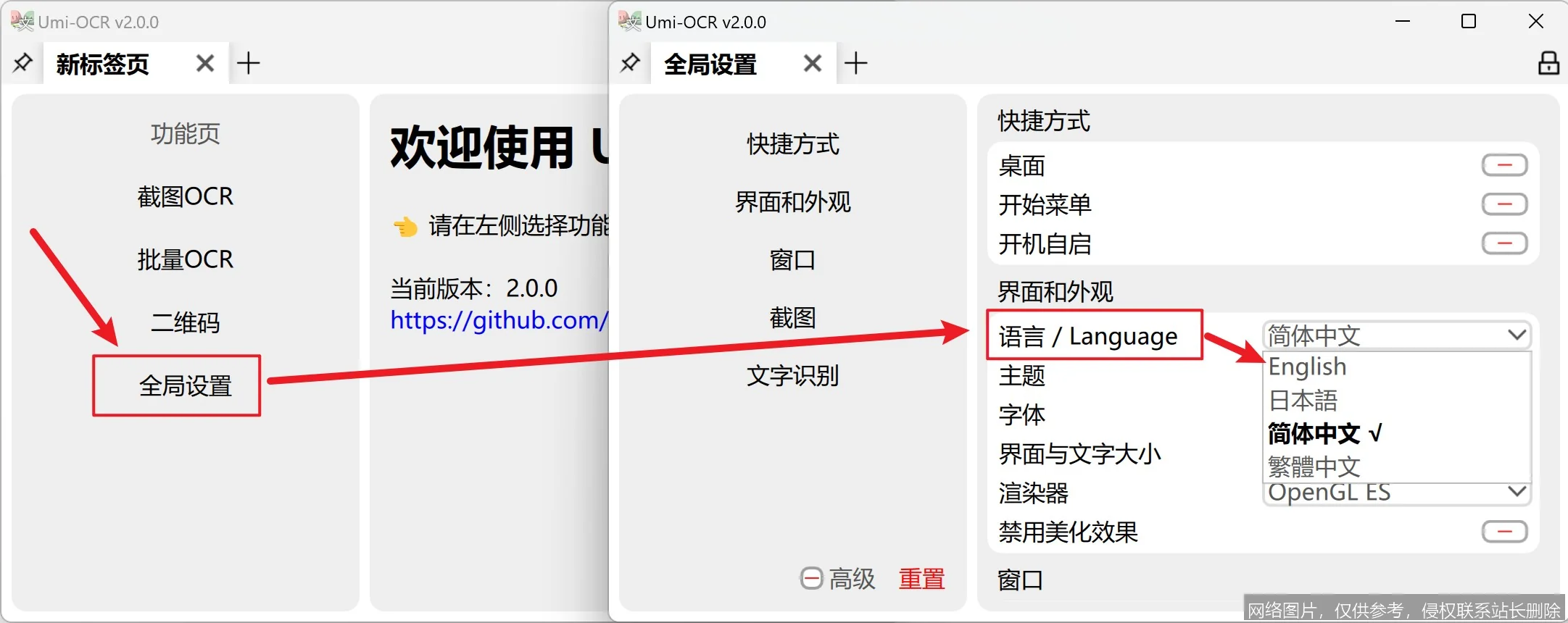Click the 渲染器 setting label
Viewport: 1568px width, 623px height.
tap(1034, 493)
